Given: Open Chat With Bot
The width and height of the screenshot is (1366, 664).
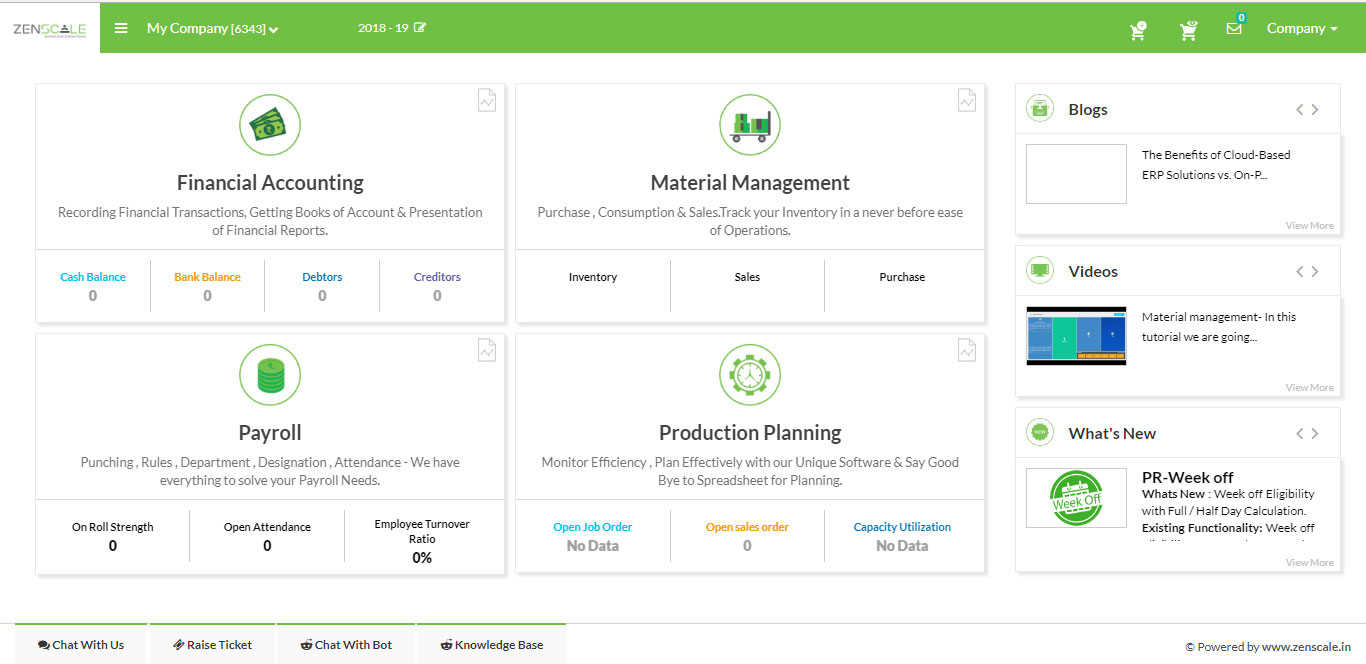Looking at the screenshot, I should click(x=346, y=645).
